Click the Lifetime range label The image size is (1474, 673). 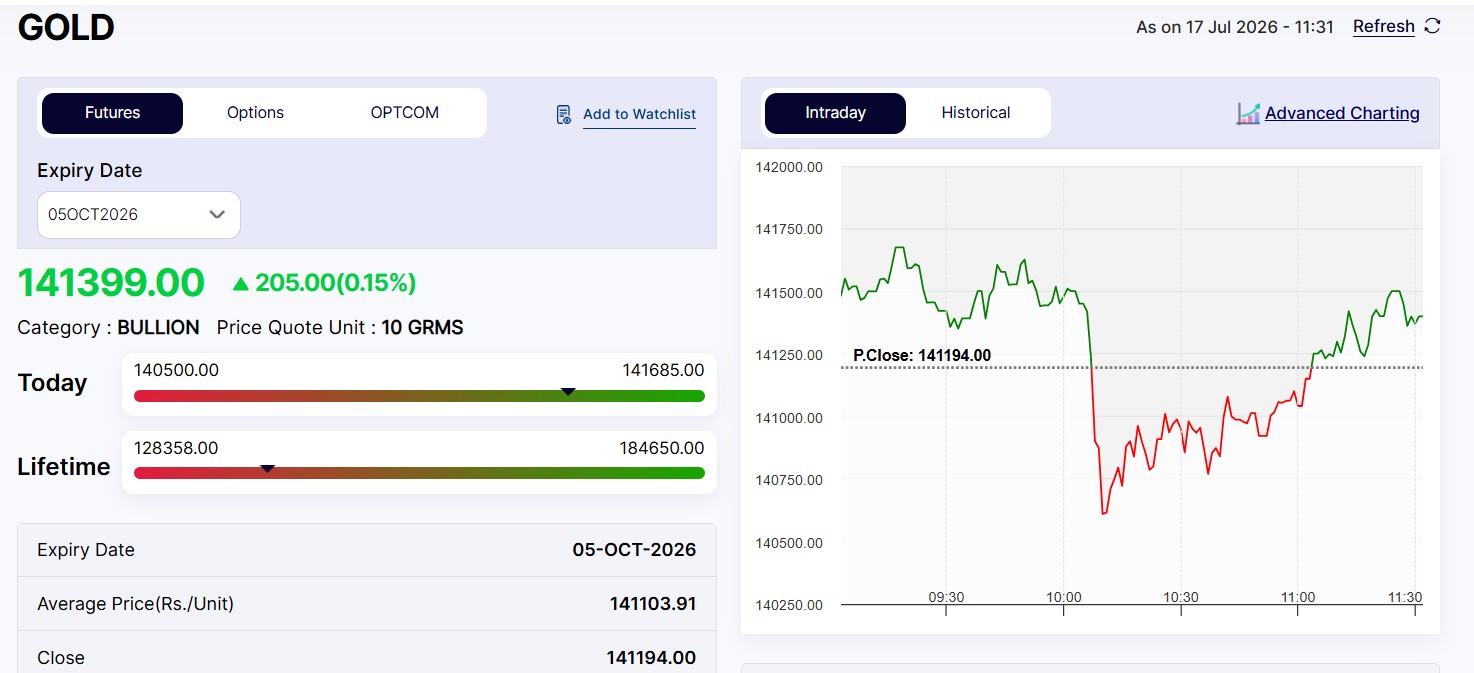64,467
